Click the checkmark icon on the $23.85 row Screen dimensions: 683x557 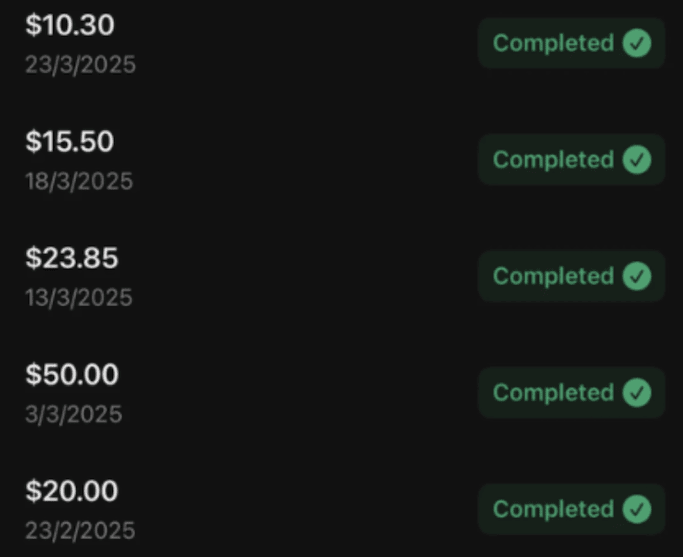pyautogui.click(x=637, y=276)
